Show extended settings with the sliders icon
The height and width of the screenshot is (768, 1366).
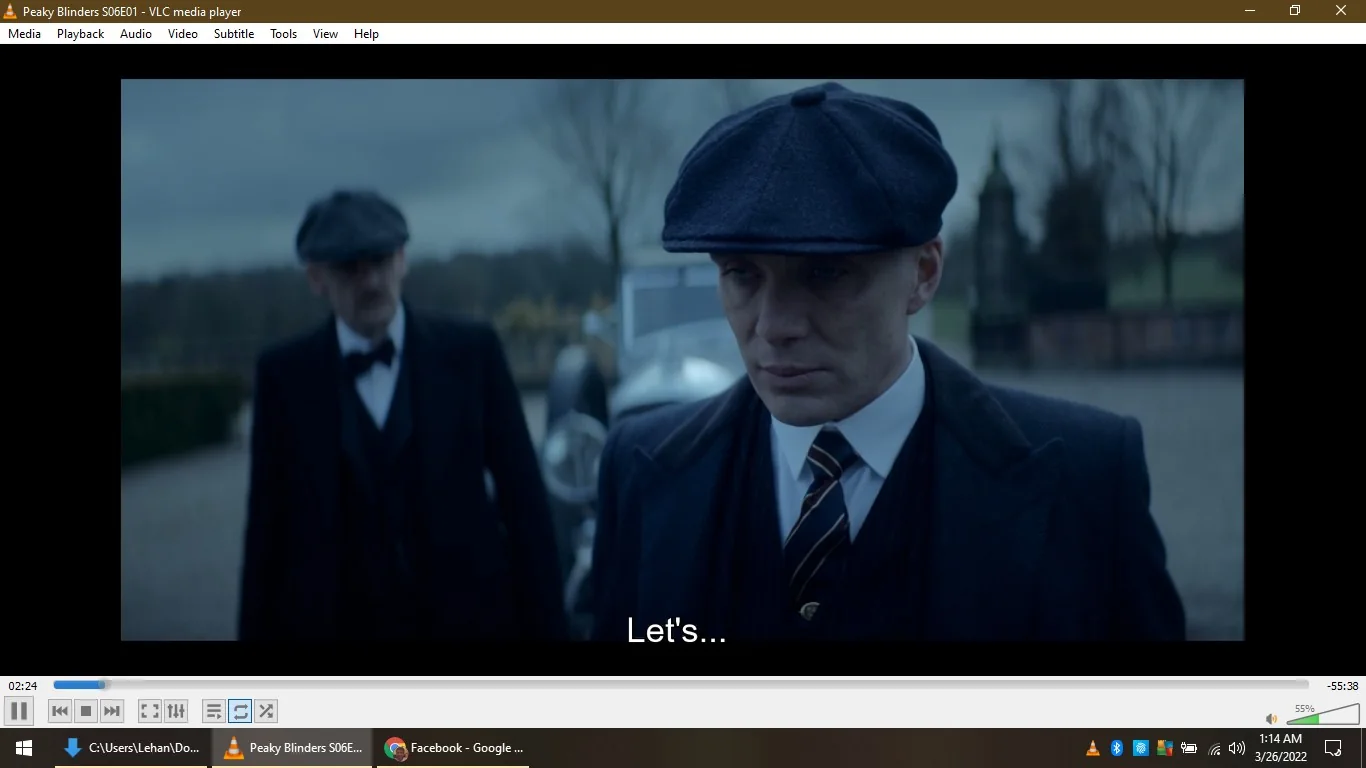(176, 711)
